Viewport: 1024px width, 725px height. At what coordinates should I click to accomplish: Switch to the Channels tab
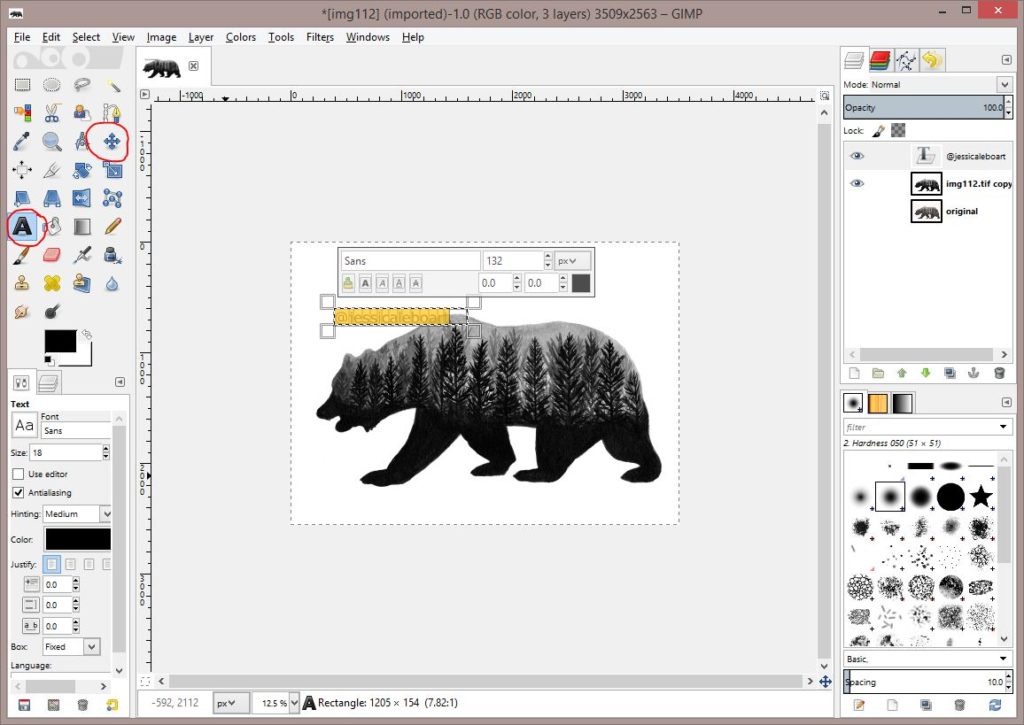click(x=880, y=60)
